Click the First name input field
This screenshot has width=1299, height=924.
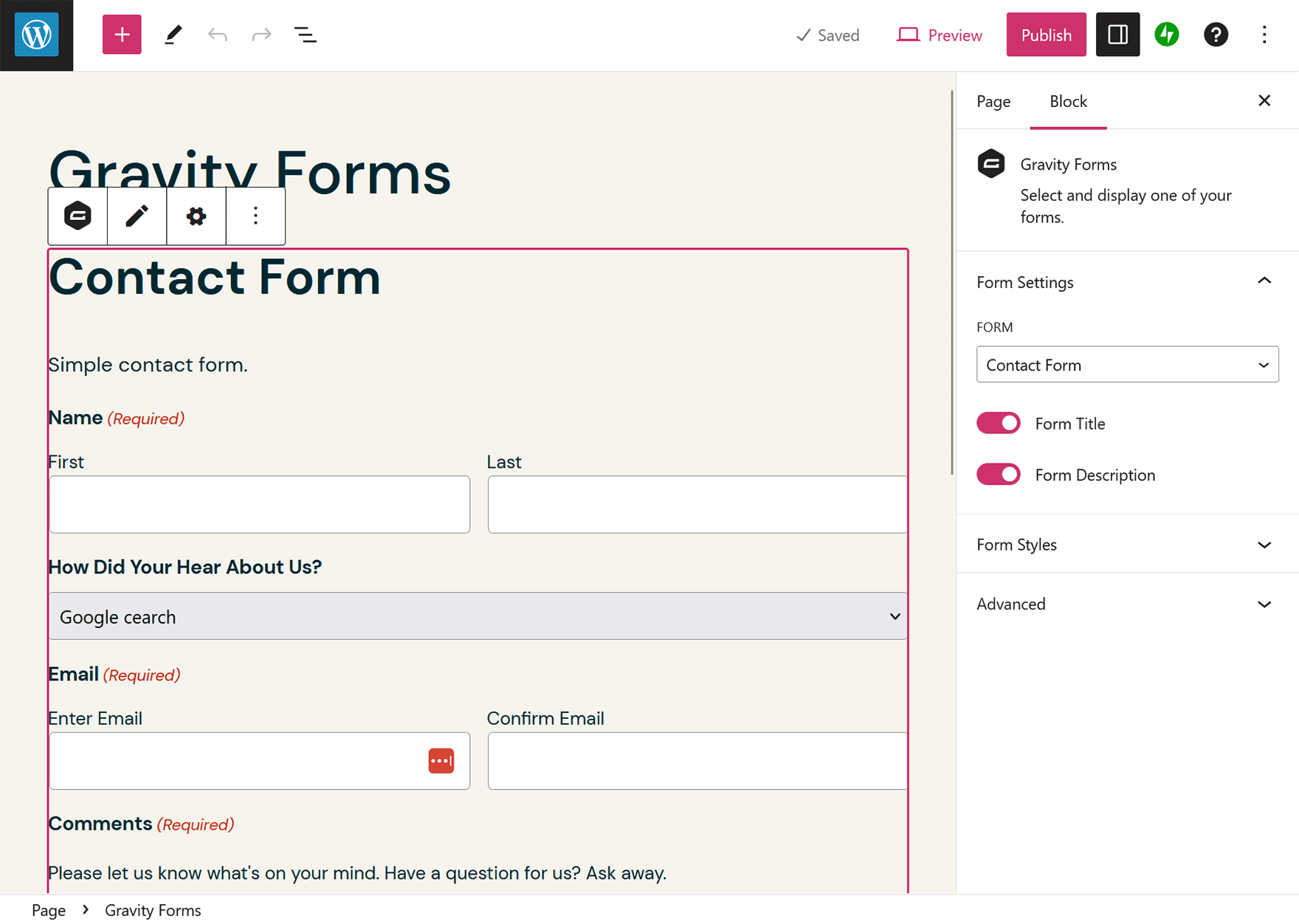coord(260,504)
